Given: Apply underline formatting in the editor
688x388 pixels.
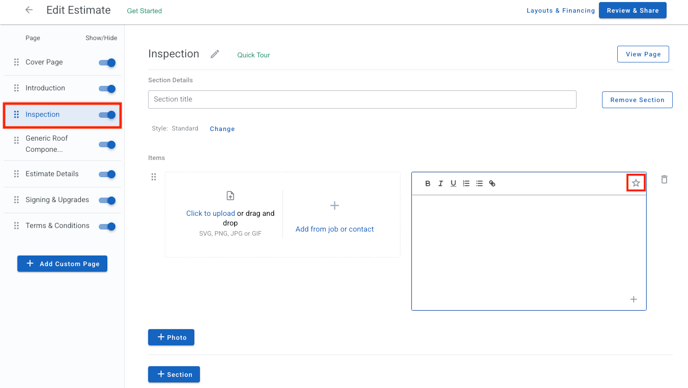Looking at the screenshot, I should 453,183.
